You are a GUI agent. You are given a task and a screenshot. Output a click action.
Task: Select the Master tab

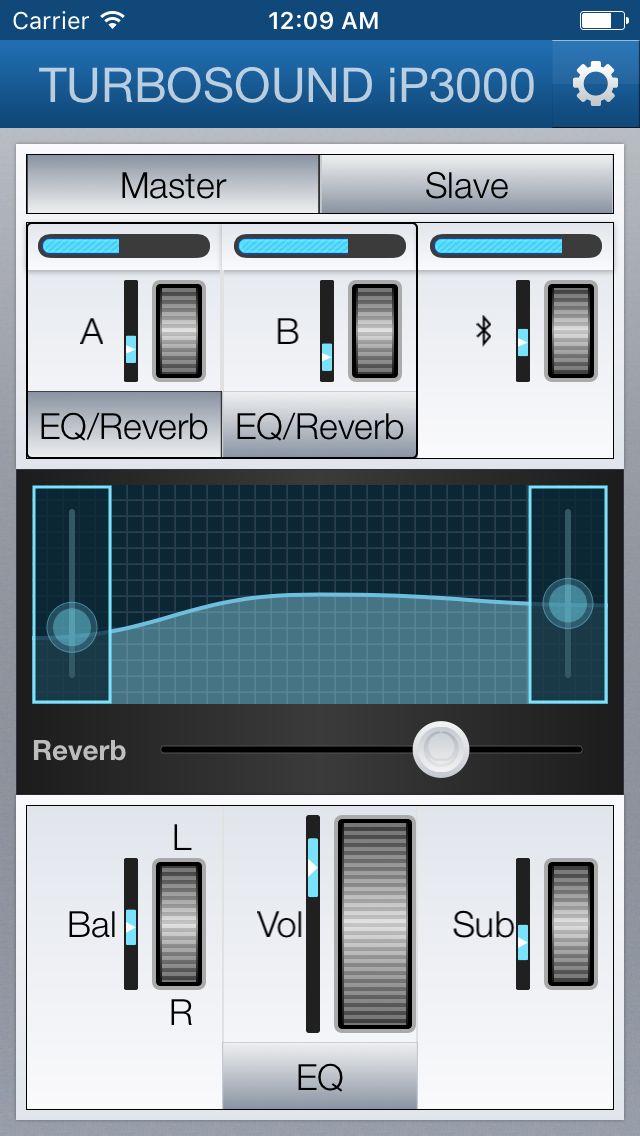click(173, 184)
